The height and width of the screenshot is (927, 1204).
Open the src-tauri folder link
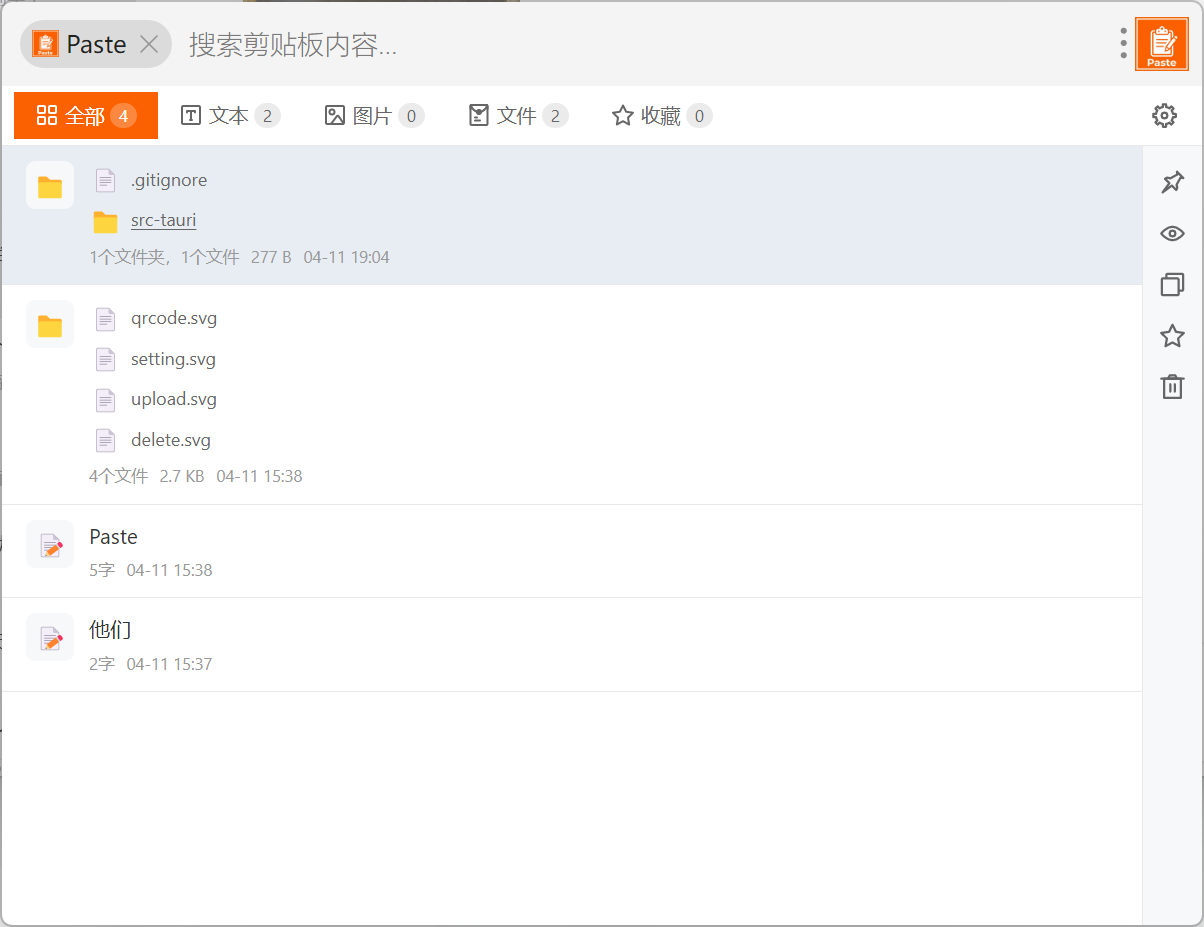pyautogui.click(x=163, y=220)
